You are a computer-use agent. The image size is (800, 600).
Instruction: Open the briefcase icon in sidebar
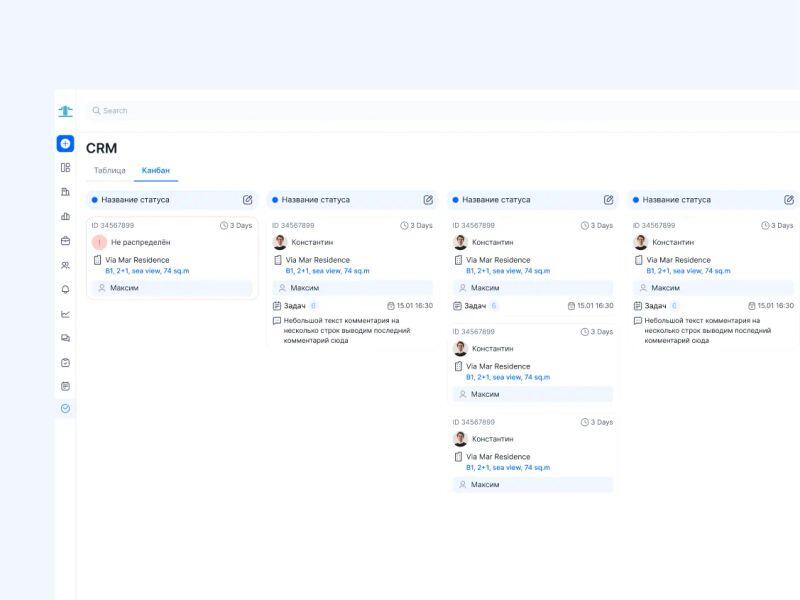[65, 241]
